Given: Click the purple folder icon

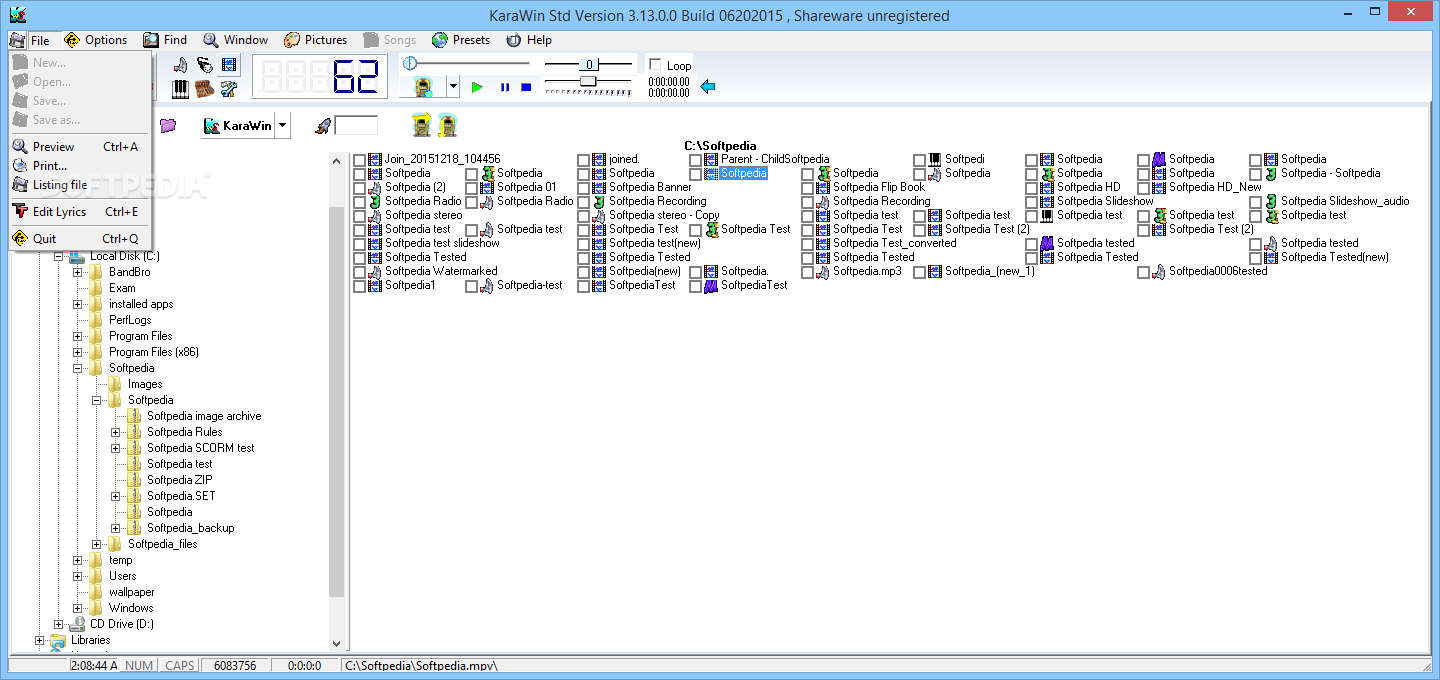Looking at the screenshot, I should click(x=168, y=125).
